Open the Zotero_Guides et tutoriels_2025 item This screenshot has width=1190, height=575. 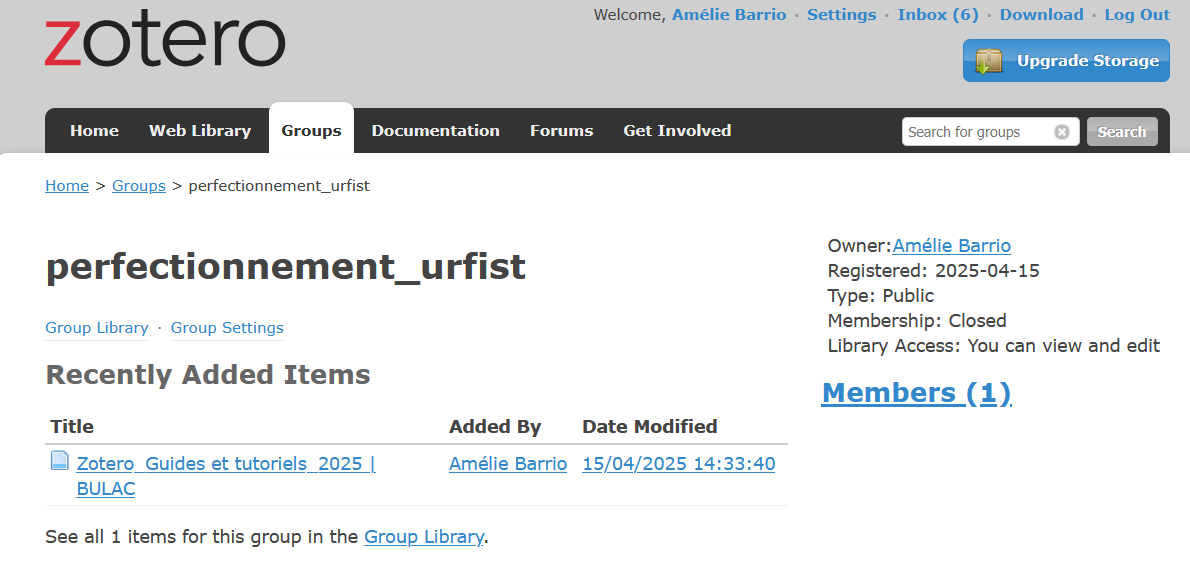226,476
